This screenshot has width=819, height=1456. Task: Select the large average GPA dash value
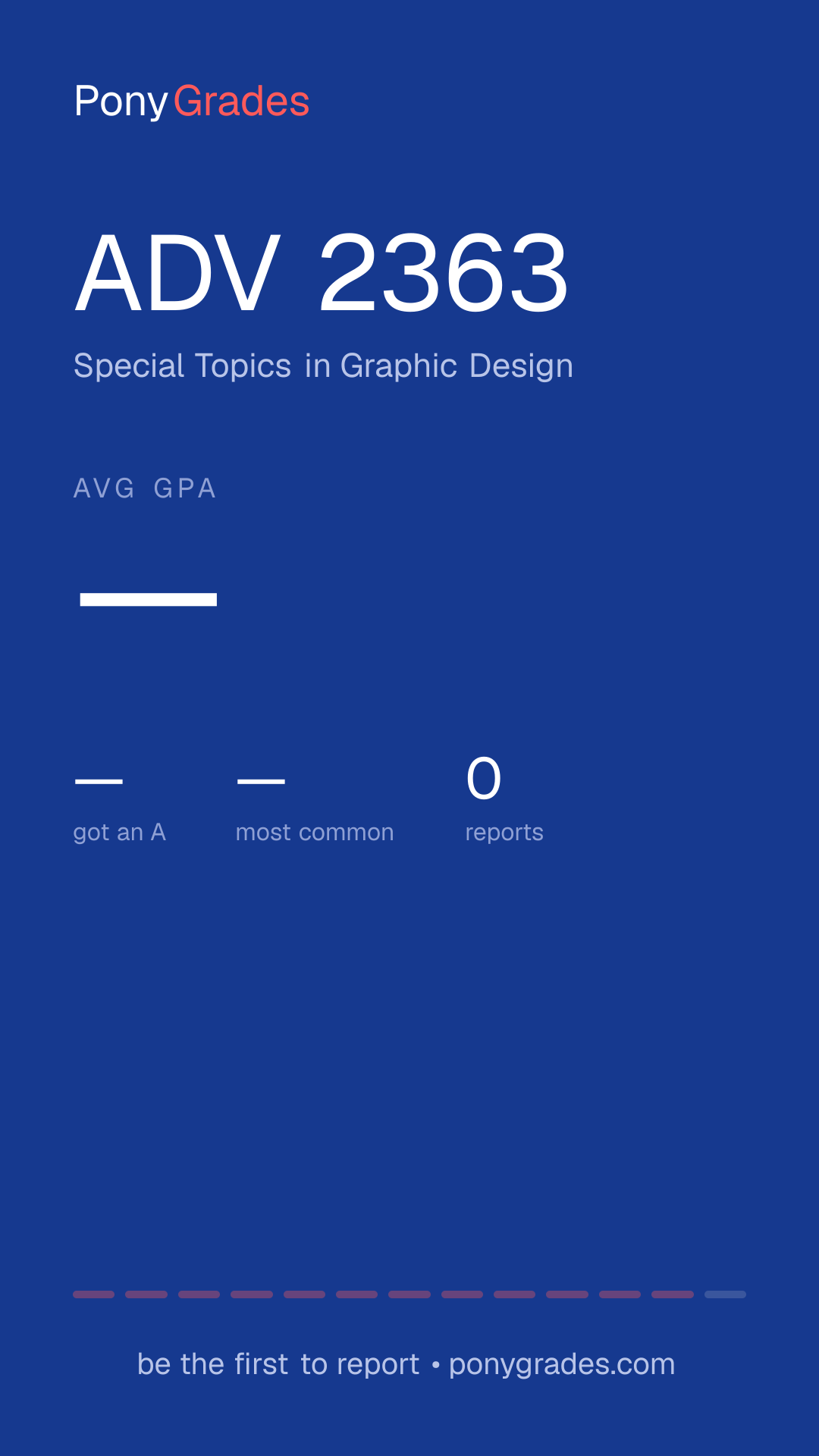tap(149, 600)
